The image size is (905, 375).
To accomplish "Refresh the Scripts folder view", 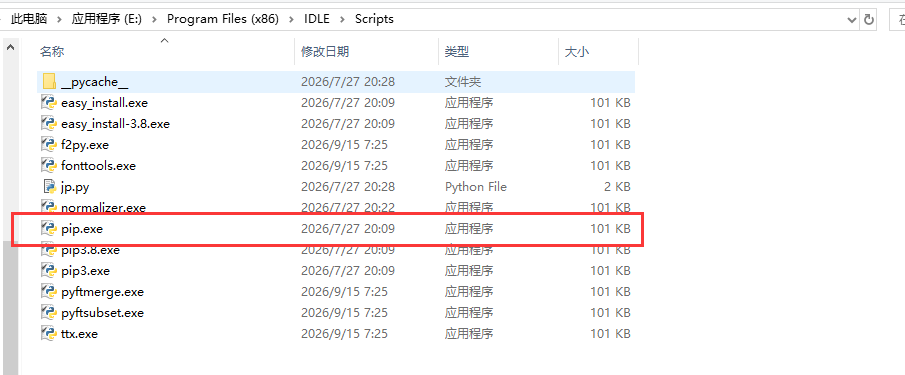I will click(x=868, y=19).
